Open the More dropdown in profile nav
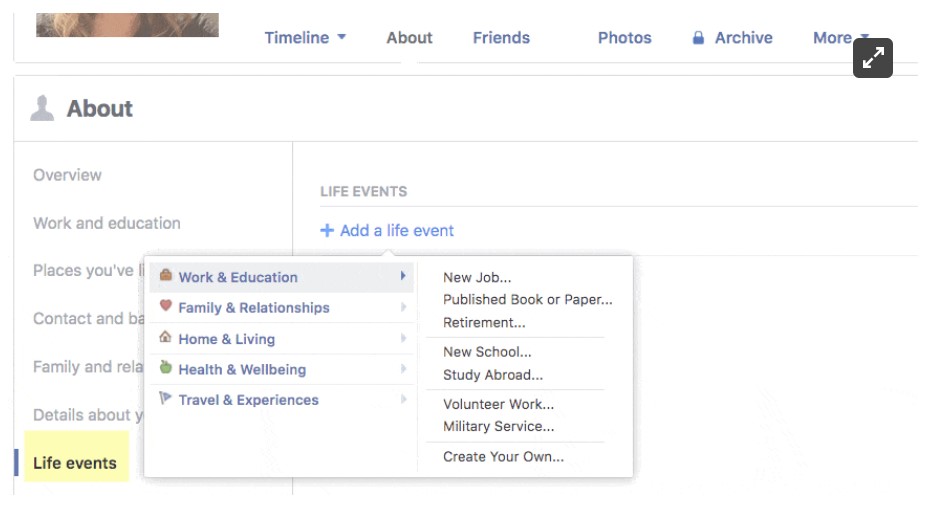939x506 pixels. tap(840, 38)
